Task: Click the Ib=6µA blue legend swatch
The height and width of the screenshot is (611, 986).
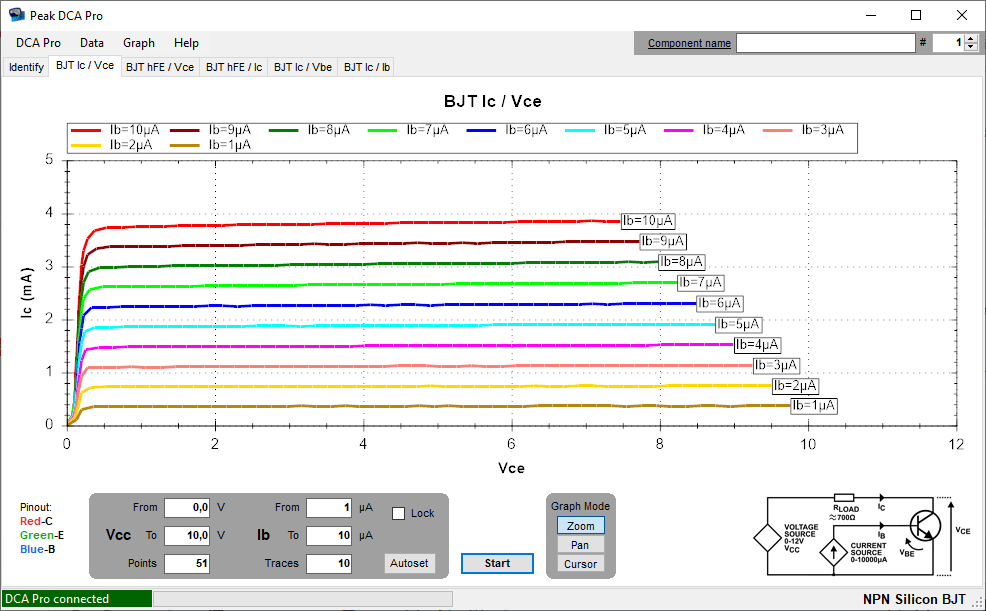Action: [x=482, y=130]
